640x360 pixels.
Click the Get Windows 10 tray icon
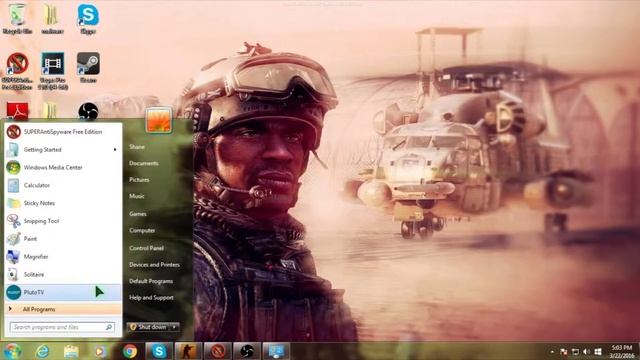point(598,351)
